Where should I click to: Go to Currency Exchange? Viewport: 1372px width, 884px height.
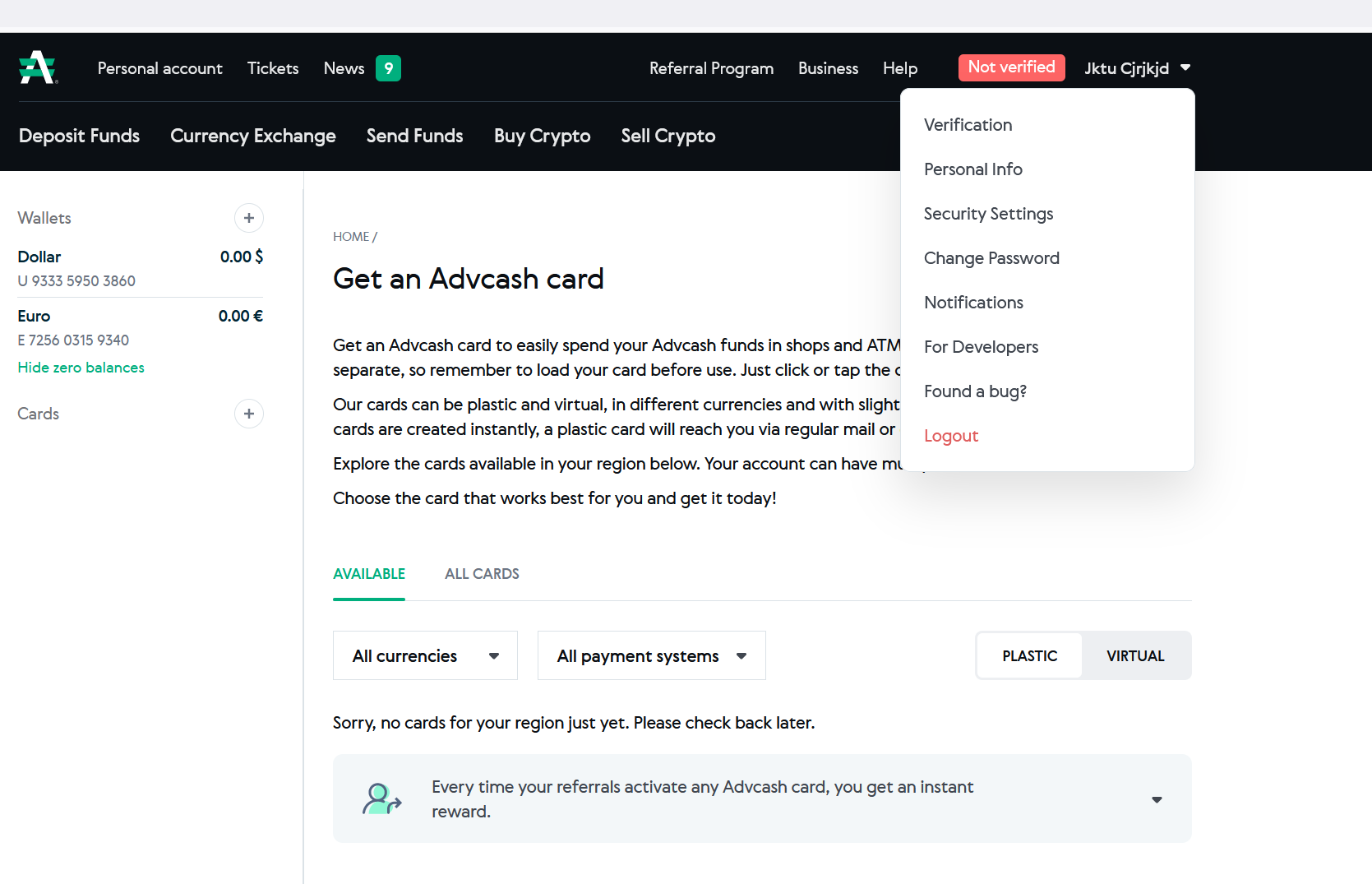(253, 136)
